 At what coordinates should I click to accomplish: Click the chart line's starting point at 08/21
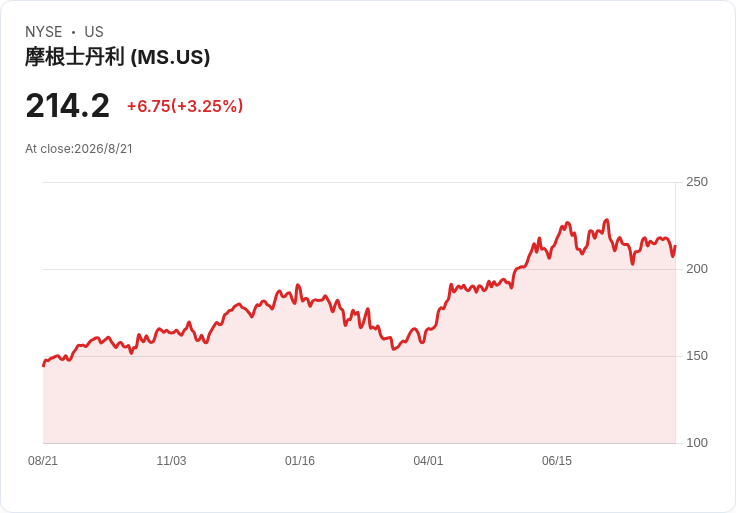click(x=44, y=365)
